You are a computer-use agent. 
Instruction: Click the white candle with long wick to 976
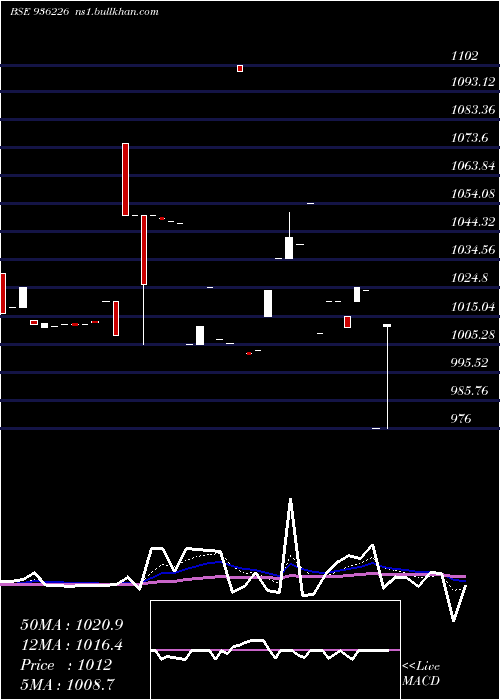click(387, 377)
